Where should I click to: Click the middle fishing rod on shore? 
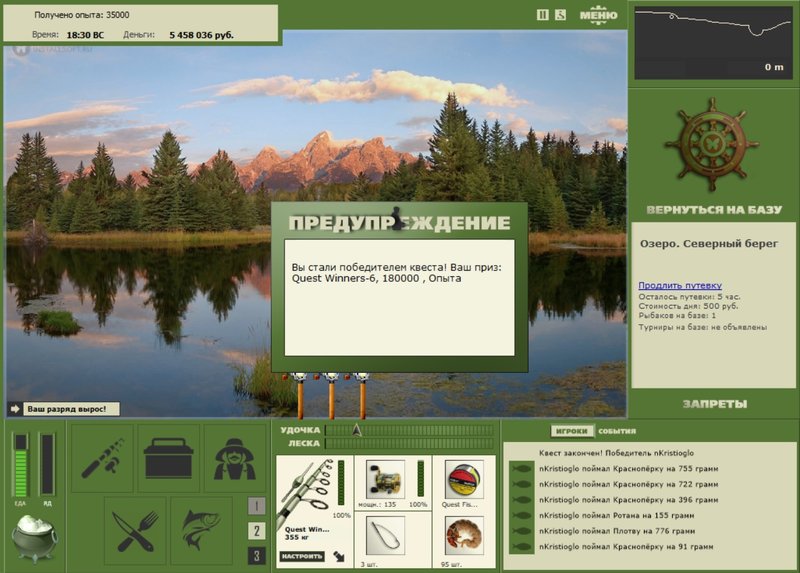tap(332, 397)
